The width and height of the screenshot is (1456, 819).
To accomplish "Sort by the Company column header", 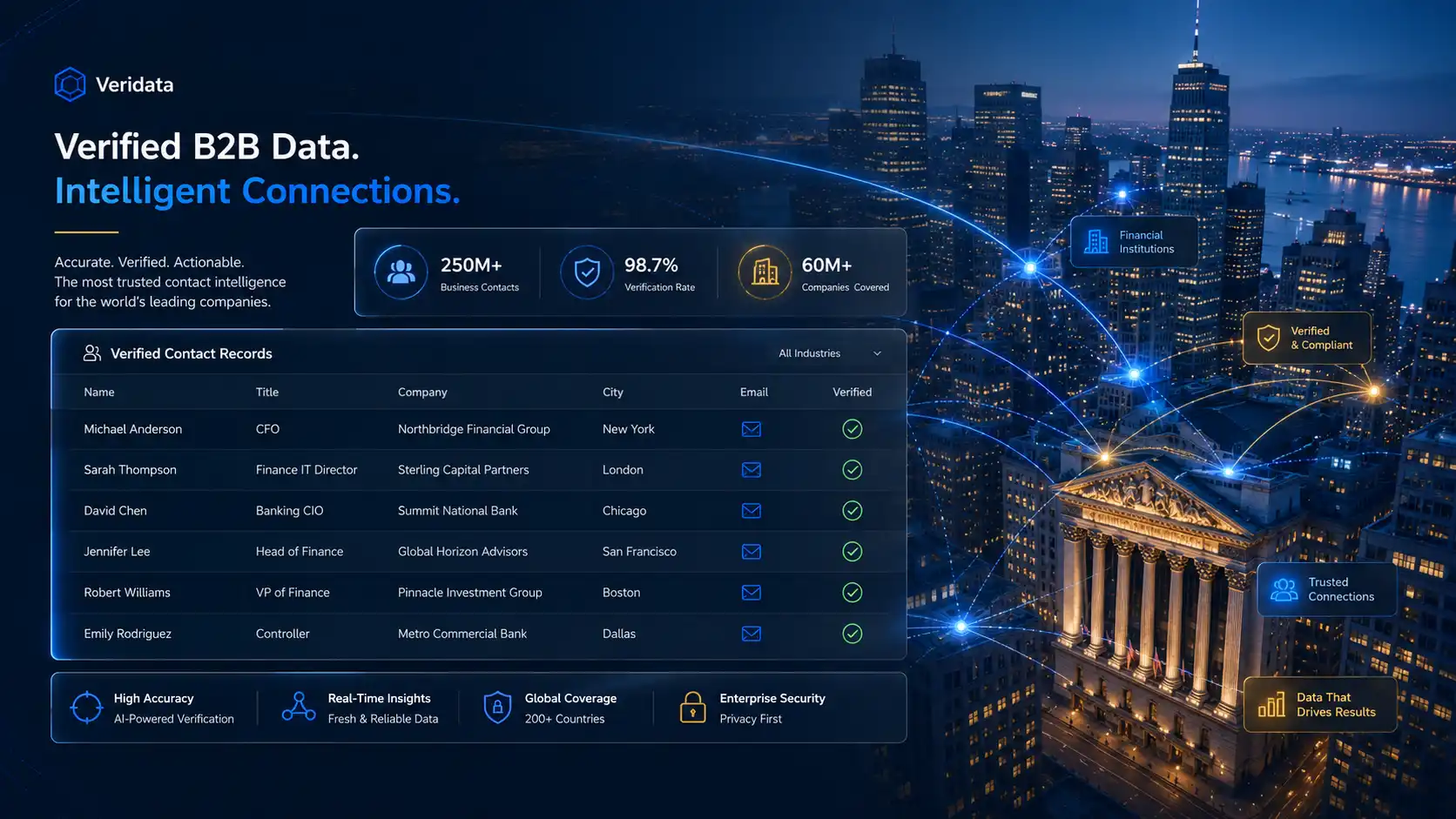I will tap(422, 393).
